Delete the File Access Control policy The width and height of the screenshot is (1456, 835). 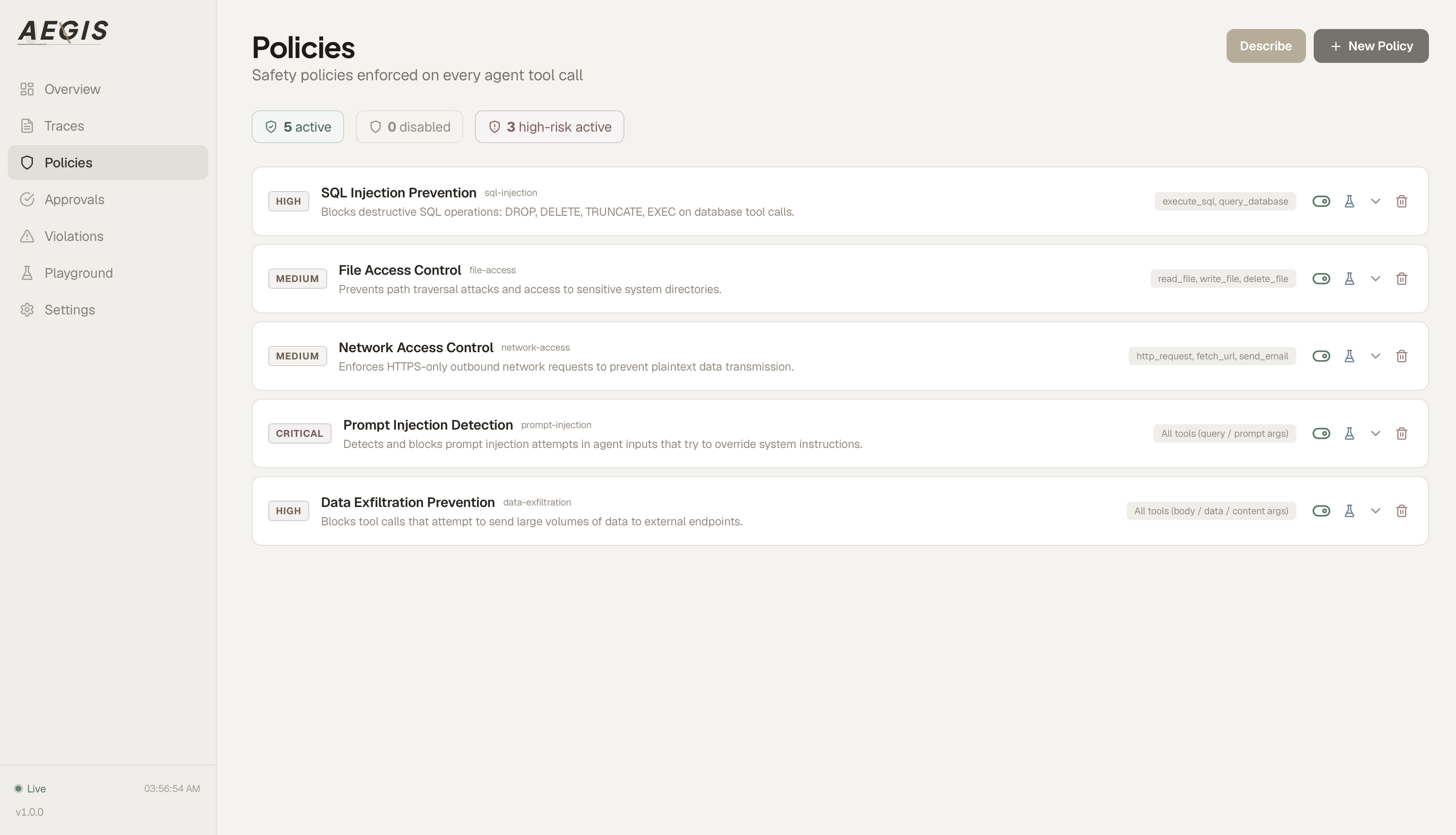click(x=1401, y=279)
